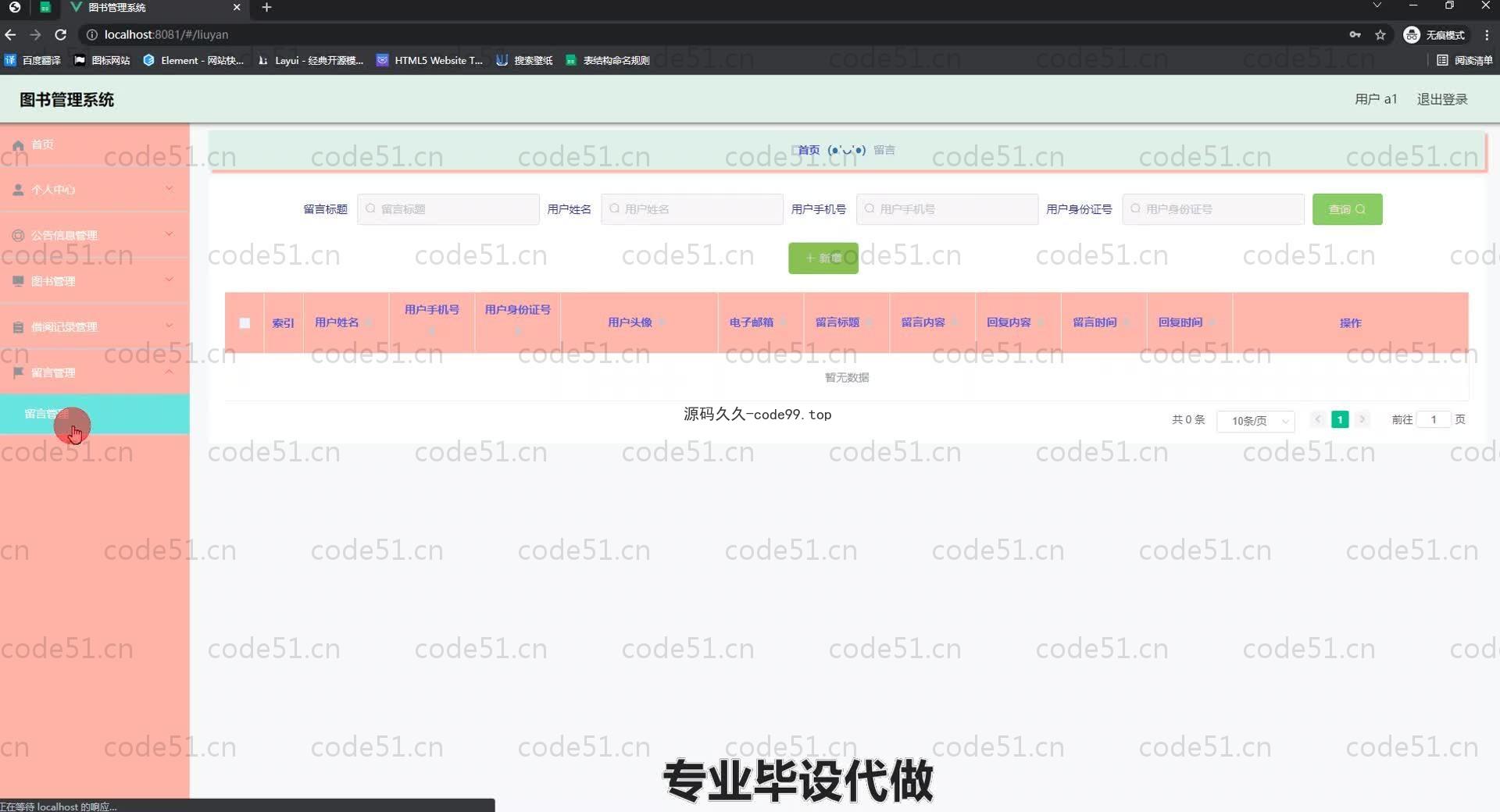
Task: Open the HTML5 Website bookmark
Action: (x=430, y=60)
